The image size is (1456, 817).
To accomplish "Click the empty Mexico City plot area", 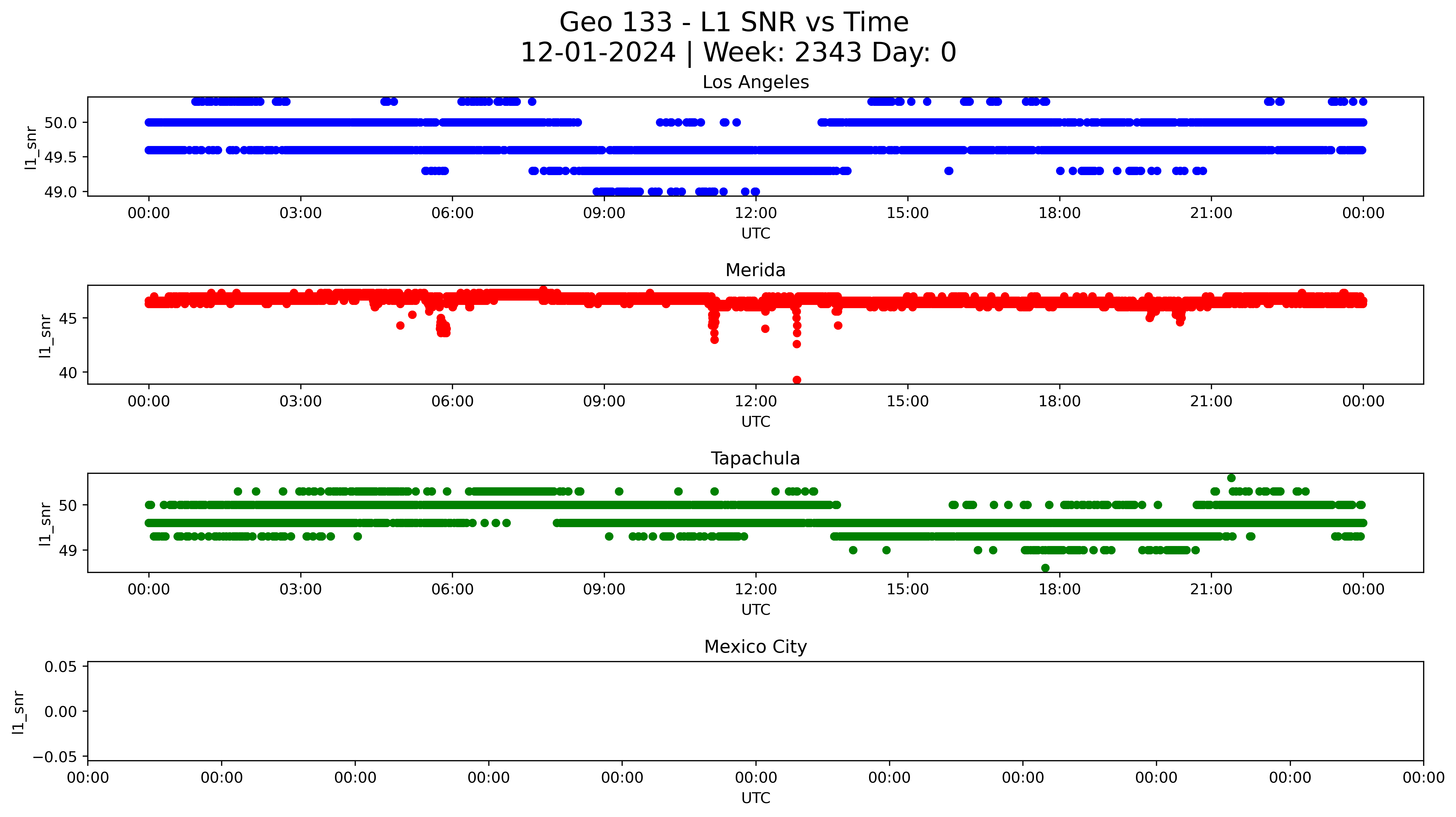I will 755,711.
